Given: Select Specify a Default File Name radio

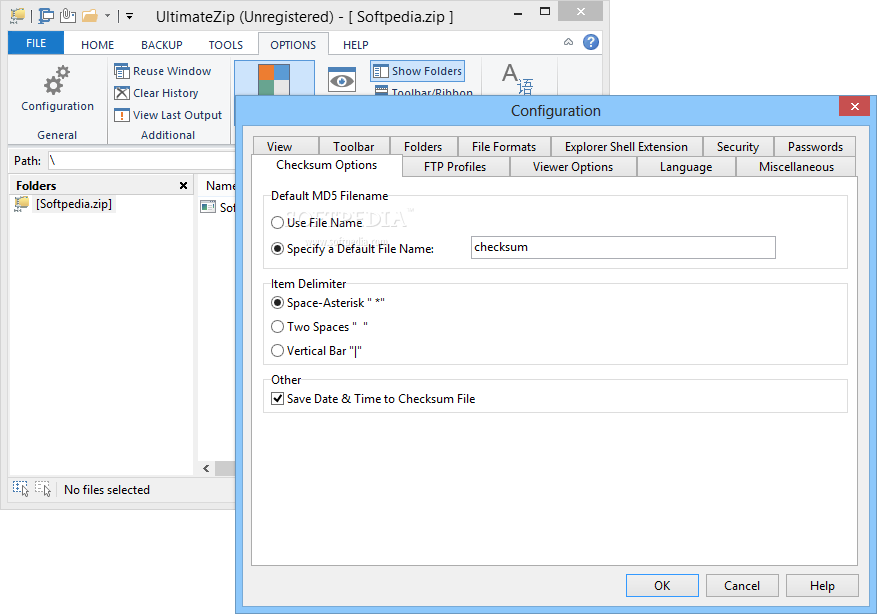Looking at the screenshot, I should point(277,248).
